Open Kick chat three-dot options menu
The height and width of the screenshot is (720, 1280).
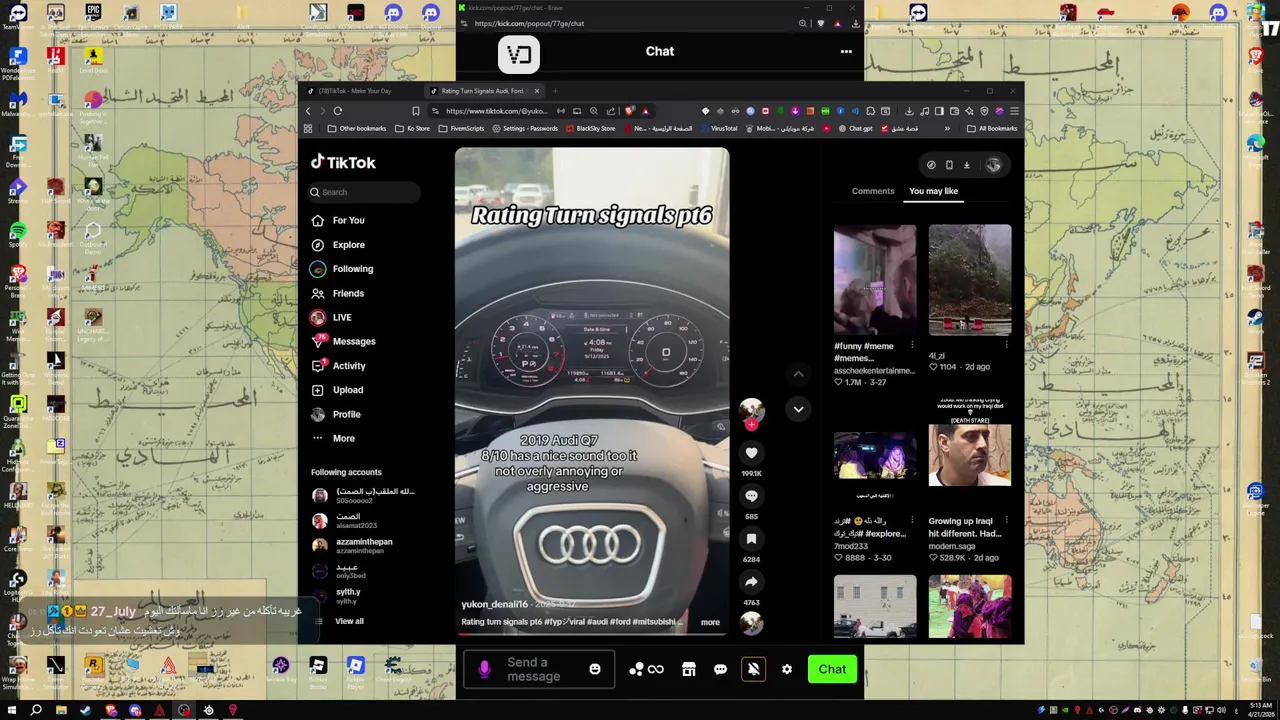coord(846,51)
